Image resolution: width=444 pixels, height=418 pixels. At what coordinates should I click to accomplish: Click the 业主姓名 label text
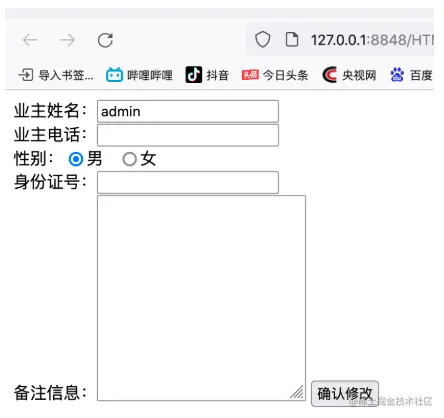tap(50, 111)
